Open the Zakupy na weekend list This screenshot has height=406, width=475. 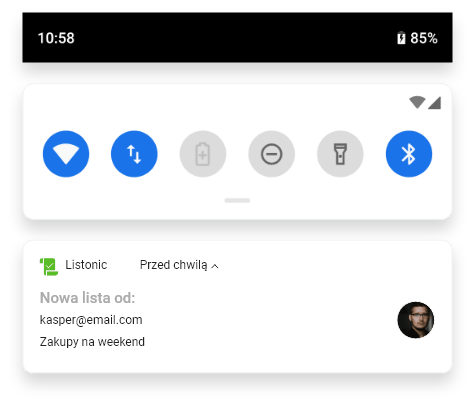(92, 342)
